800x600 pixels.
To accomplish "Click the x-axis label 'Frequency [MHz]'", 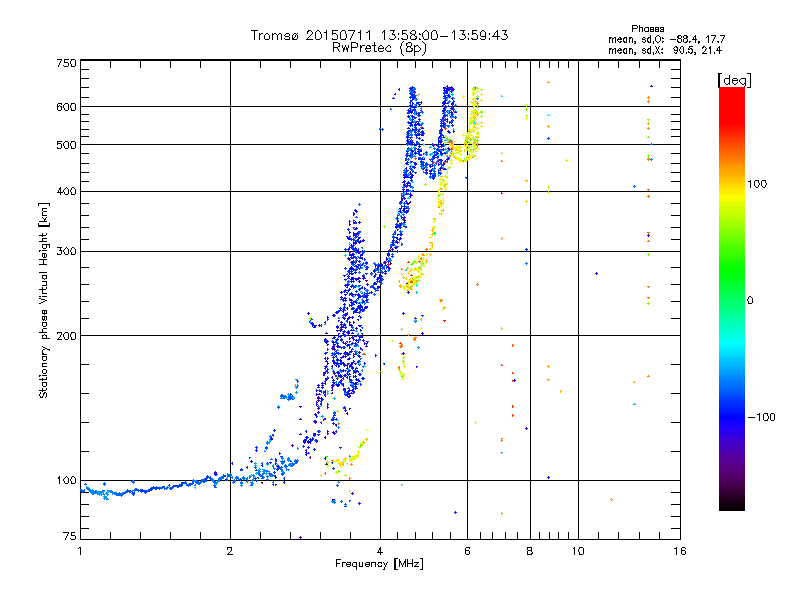I will coord(379,564).
